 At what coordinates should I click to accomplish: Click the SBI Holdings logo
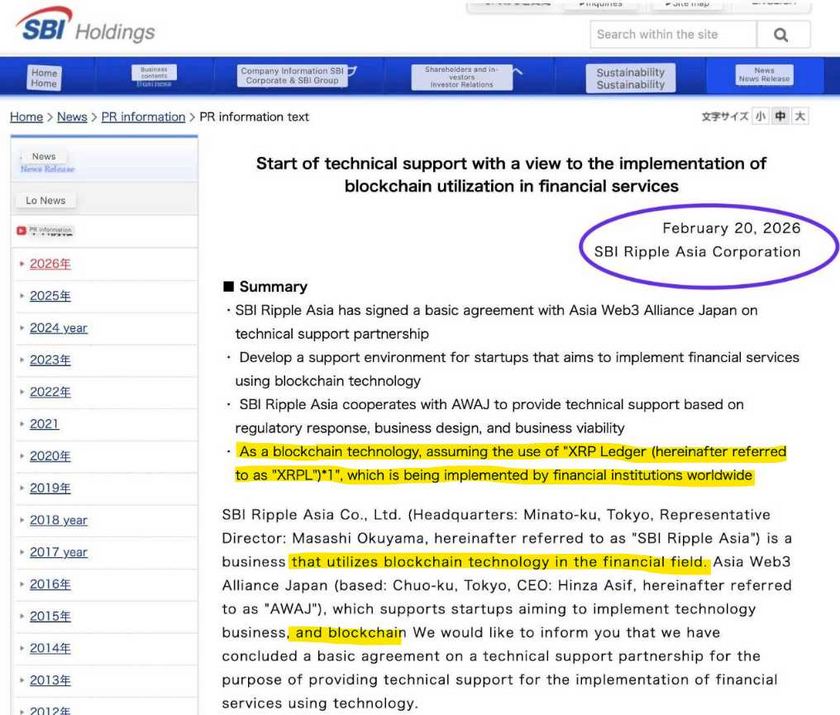[x=86, y=28]
